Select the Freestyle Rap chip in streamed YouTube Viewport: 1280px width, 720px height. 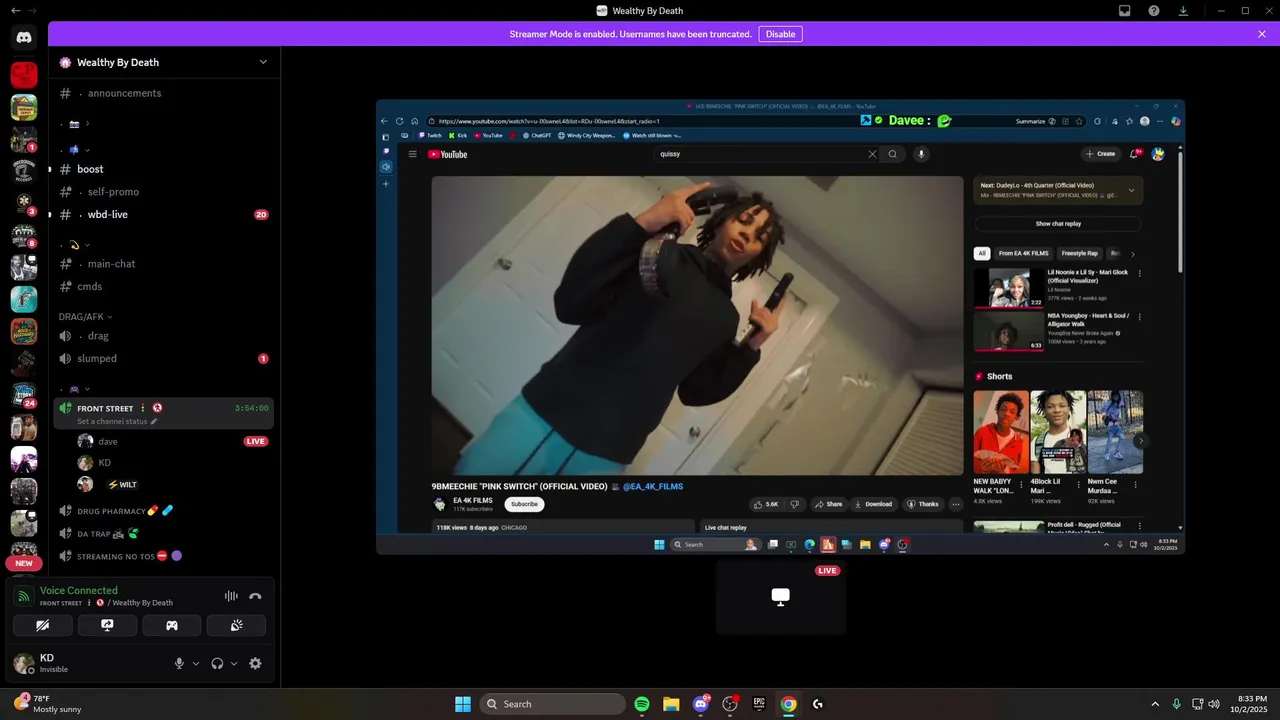tap(1079, 254)
